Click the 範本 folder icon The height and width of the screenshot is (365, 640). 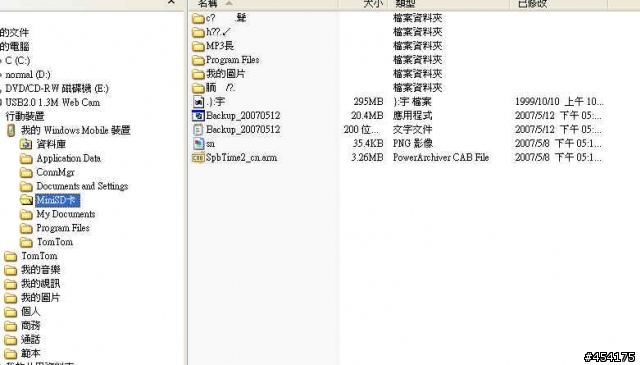point(11,354)
